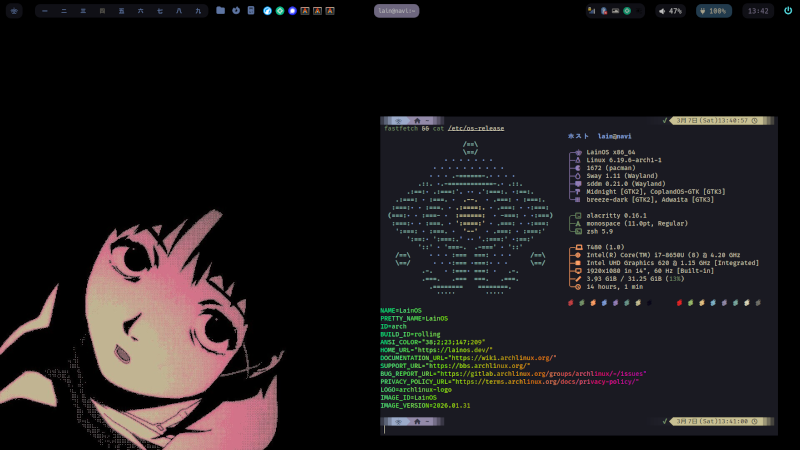Image resolution: width=800 pixels, height=450 pixels.
Task: Open the file manager folder icon in the bar
Action: 221,11
